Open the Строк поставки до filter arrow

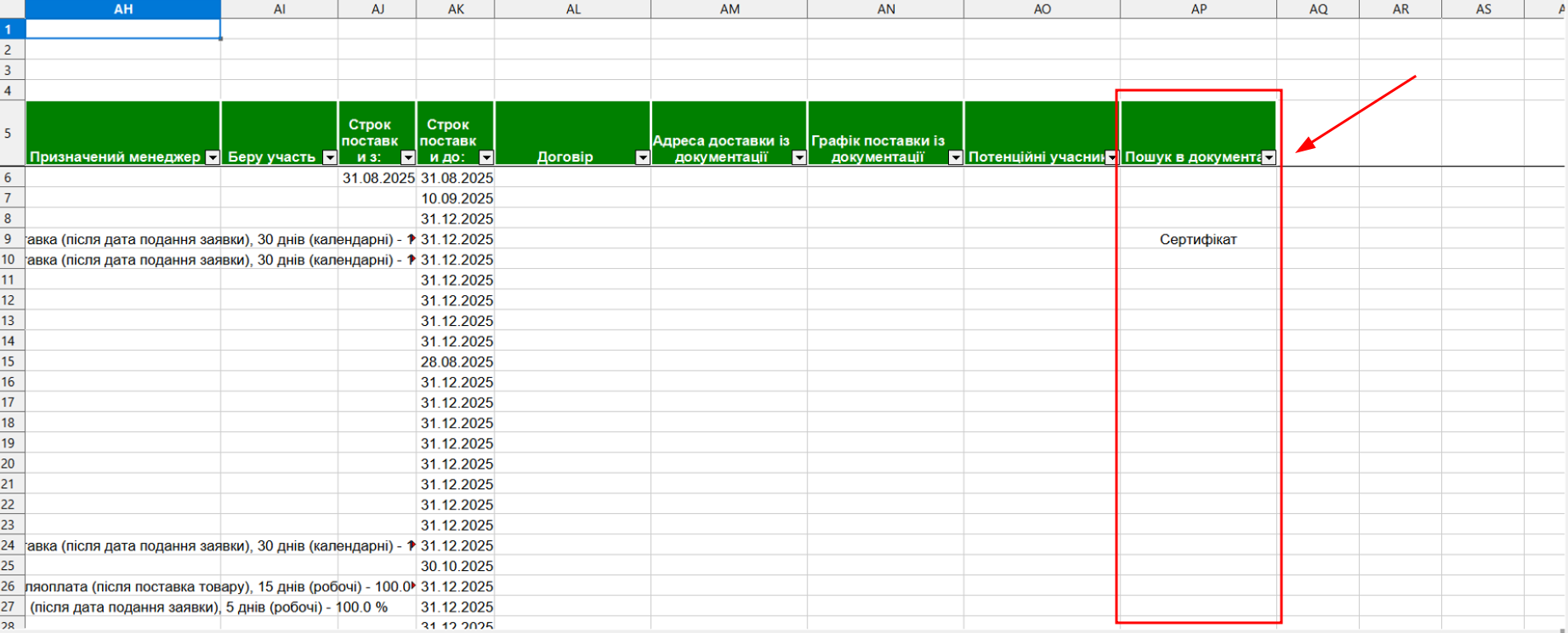point(486,157)
